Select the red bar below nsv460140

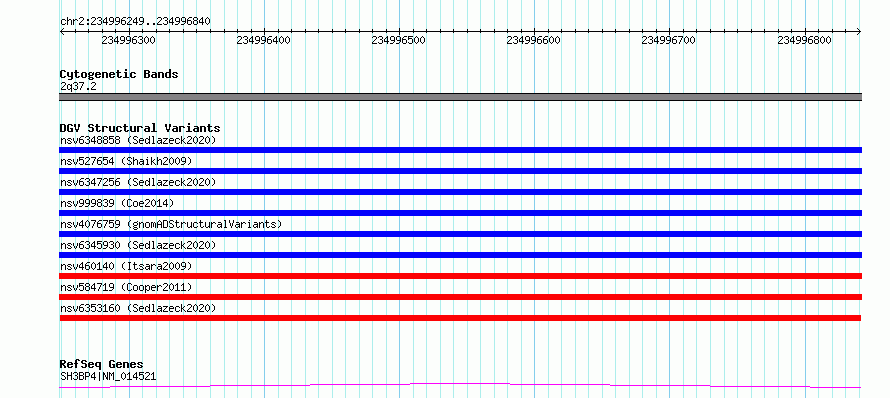tap(460, 276)
